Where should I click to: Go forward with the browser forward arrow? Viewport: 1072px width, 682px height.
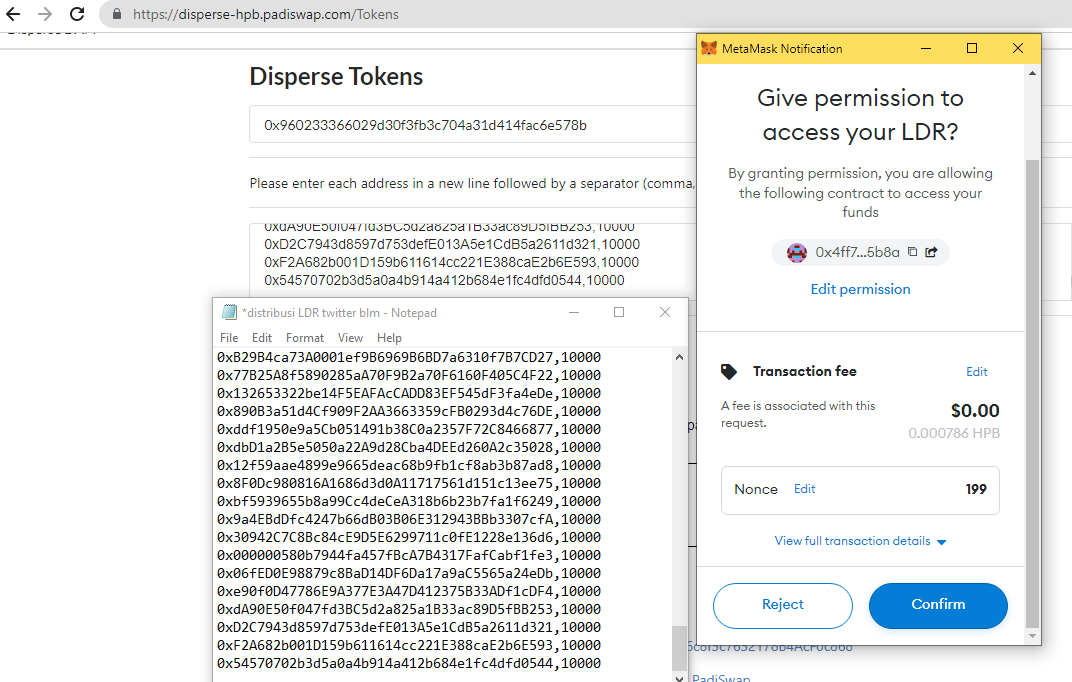tap(45, 14)
